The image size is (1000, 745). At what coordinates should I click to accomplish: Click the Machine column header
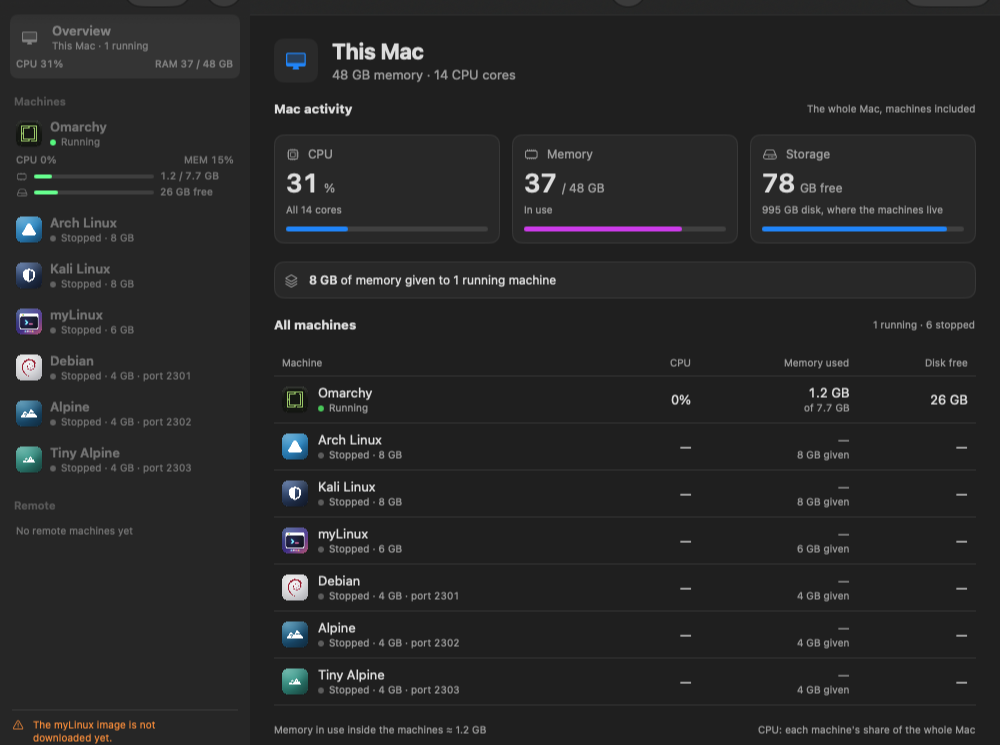pos(302,363)
